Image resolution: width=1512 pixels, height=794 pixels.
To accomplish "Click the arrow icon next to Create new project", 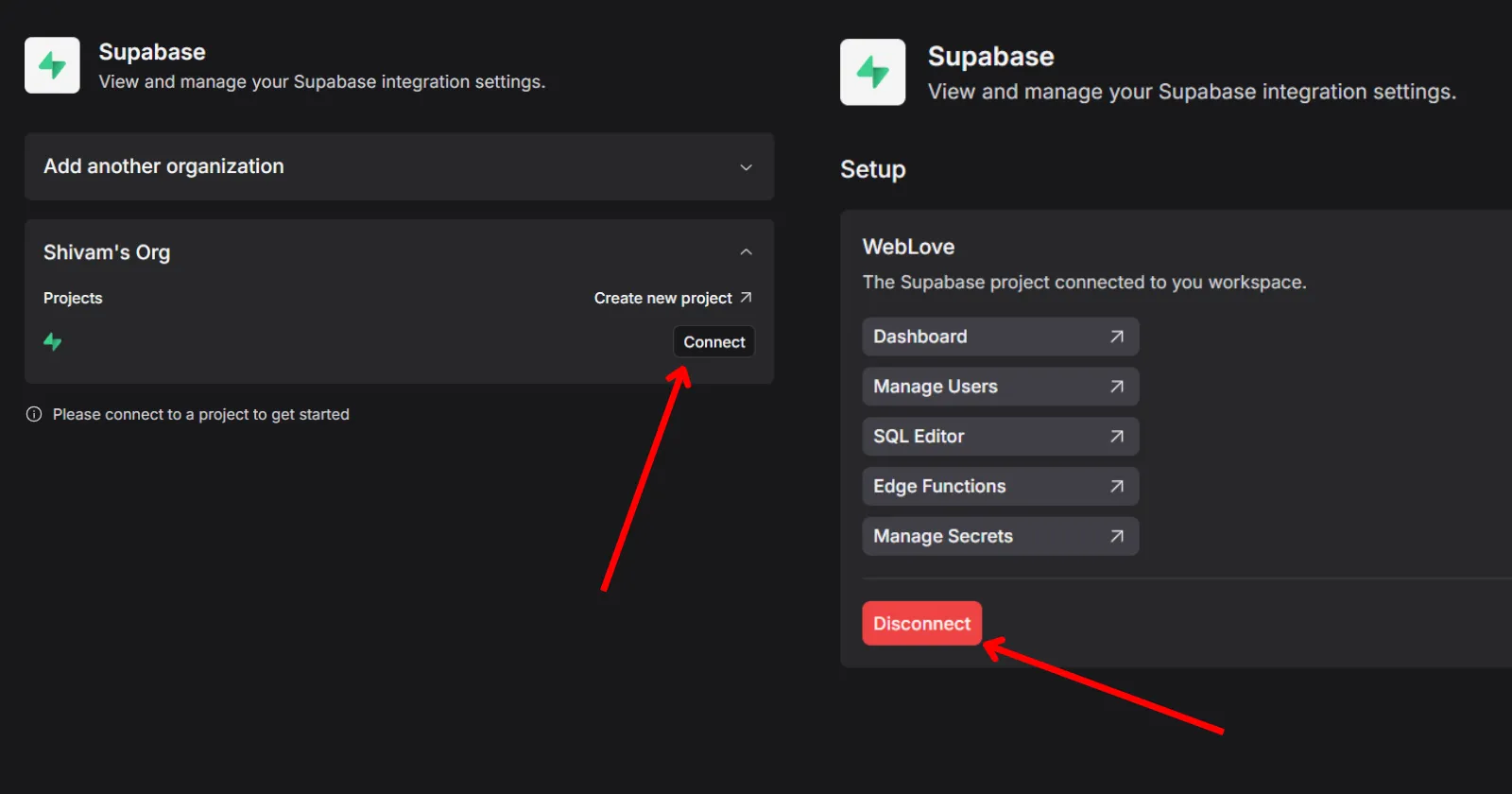I will pyautogui.click(x=746, y=297).
